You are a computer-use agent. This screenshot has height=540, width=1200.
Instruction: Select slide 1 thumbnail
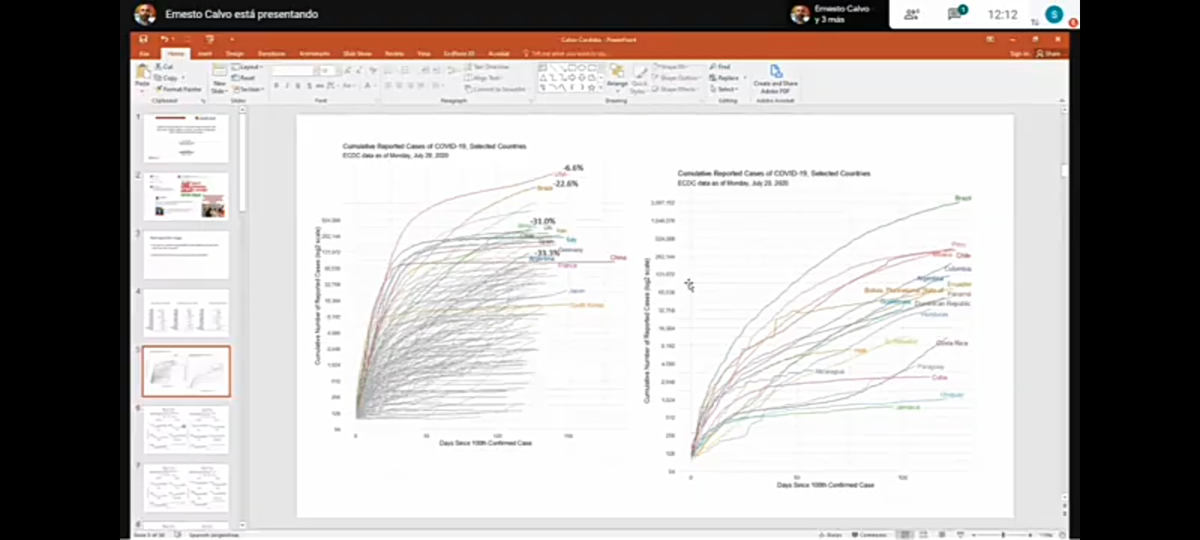coord(186,138)
